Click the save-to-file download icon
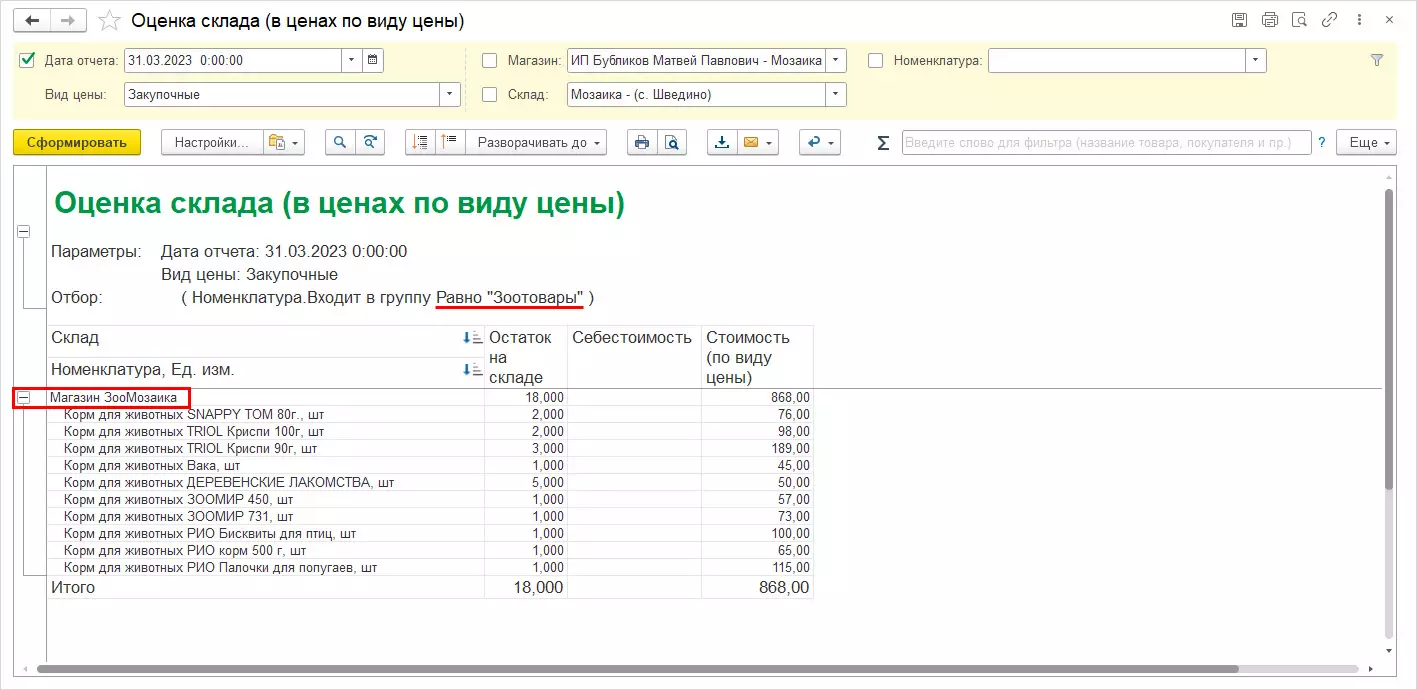The width and height of the screenshot is (1417, 690). [721, 143]
